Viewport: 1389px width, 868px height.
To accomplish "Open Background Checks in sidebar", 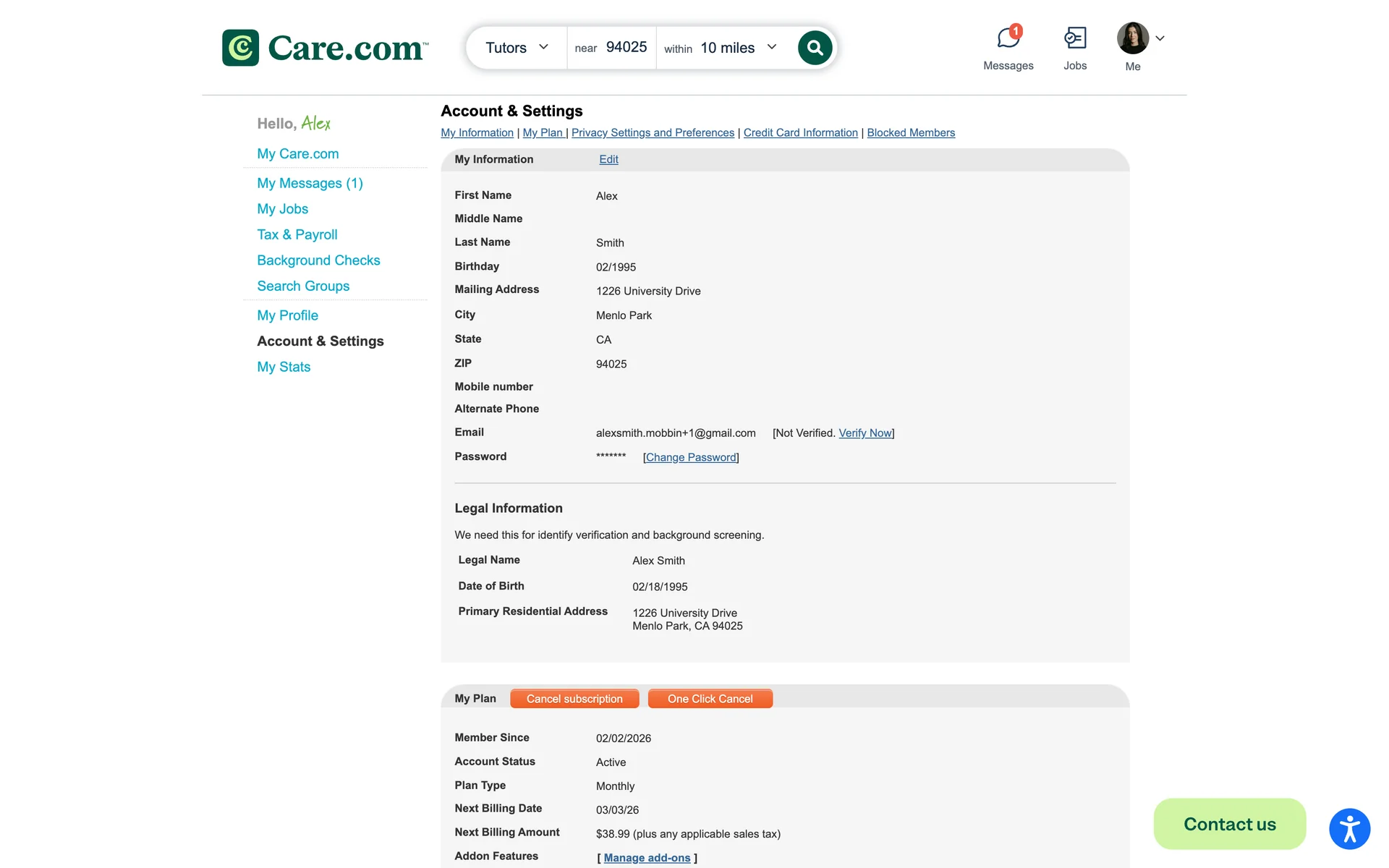I will pyautogui.click(x=318, y=260).
